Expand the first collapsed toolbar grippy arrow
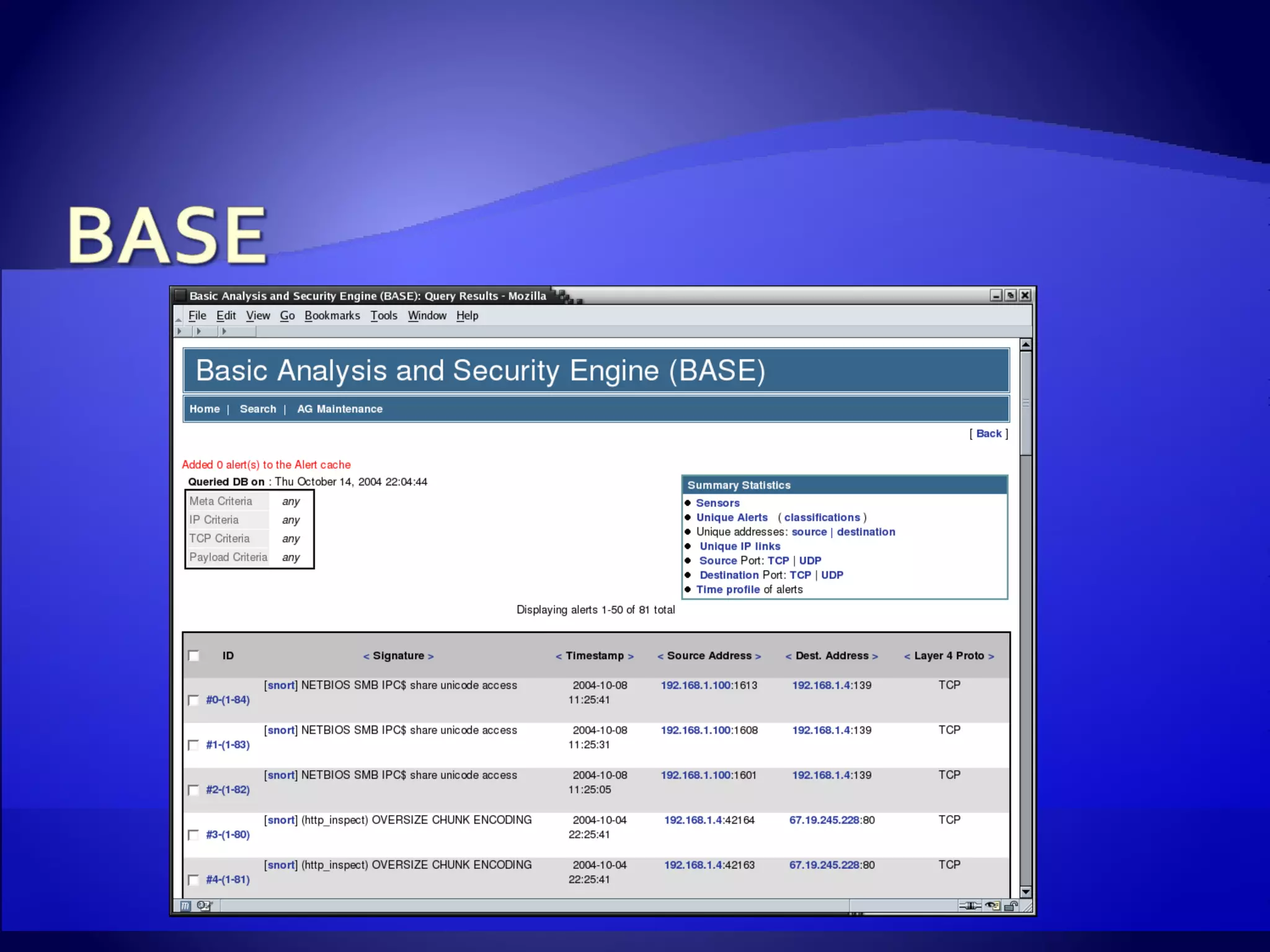The image size is (1270, 952). [x=180, y=332]
